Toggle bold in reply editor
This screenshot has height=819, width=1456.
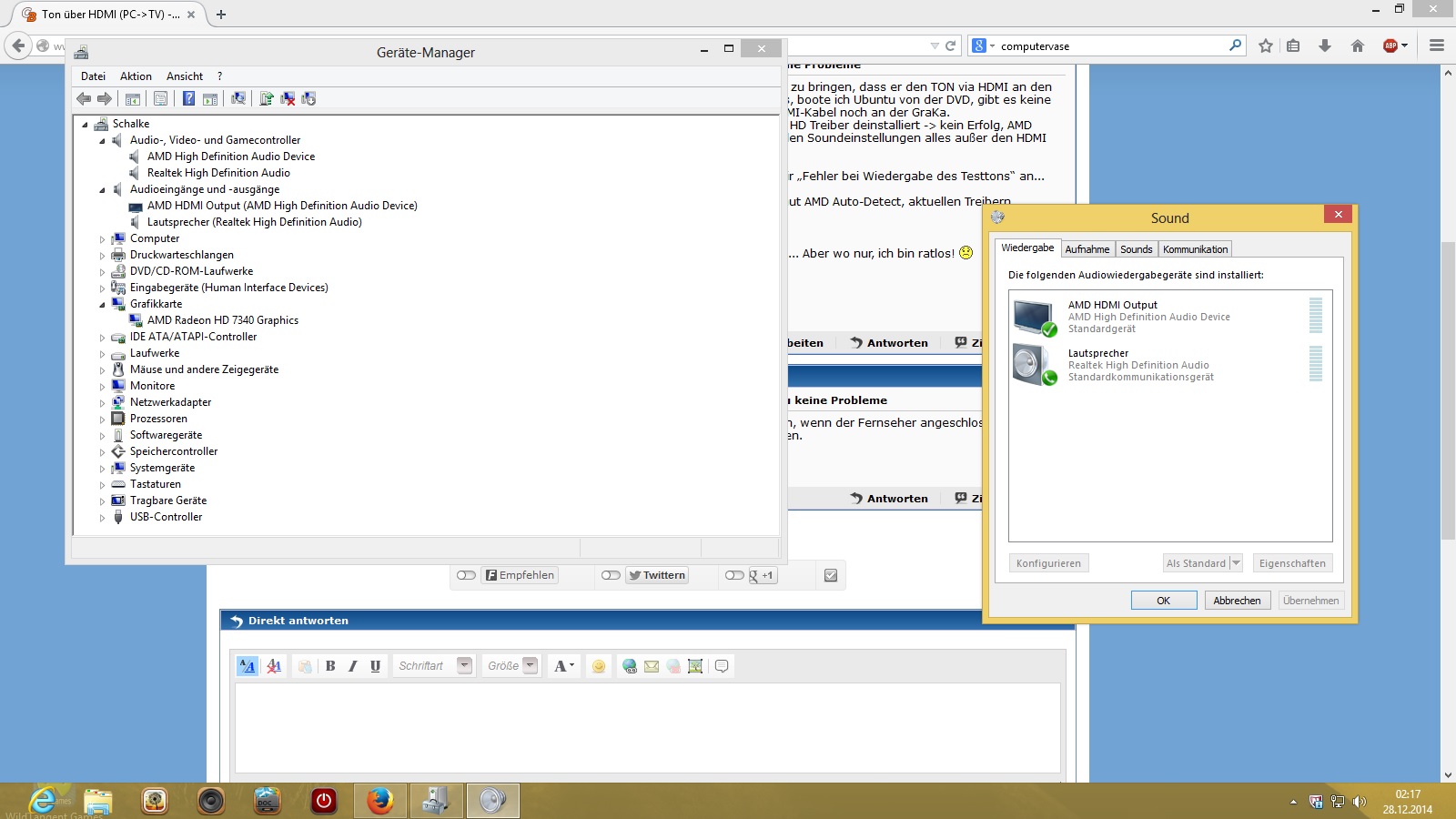(330, 666)
